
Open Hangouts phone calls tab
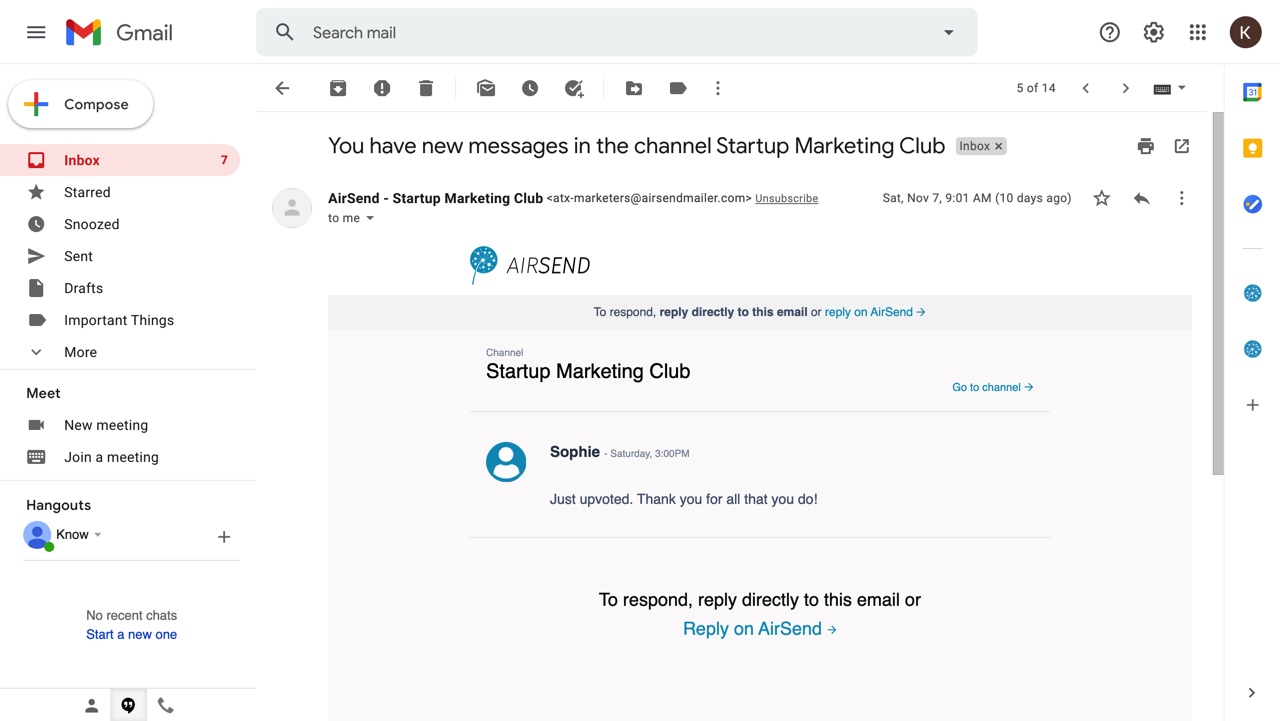tap(166, 705)
